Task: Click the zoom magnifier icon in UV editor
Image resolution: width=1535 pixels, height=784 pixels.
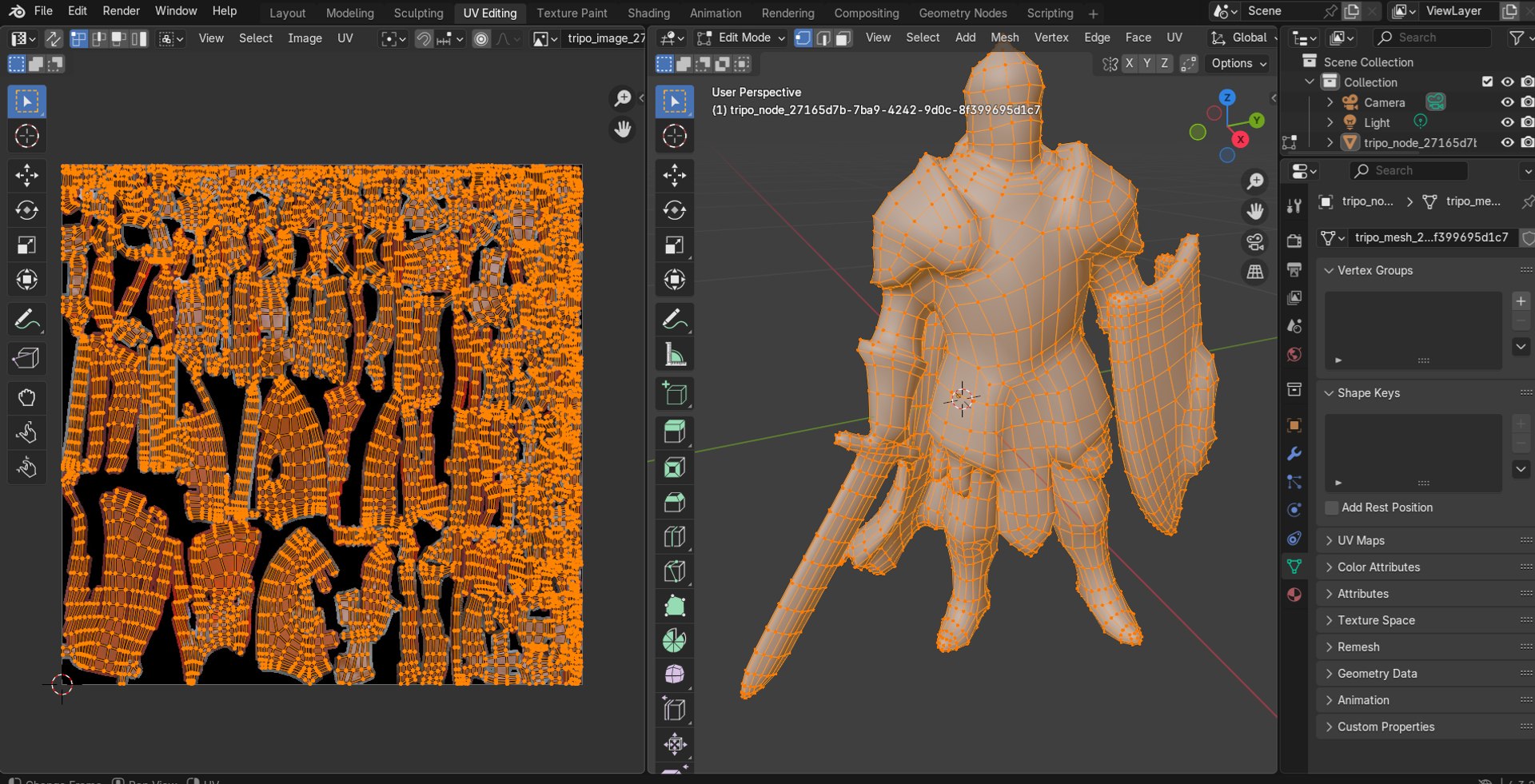Action: pos(622,98)
